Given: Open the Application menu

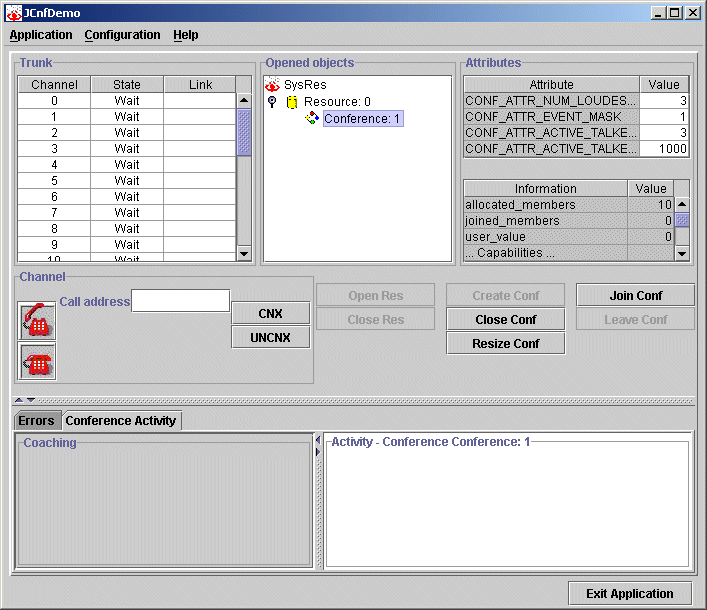Looking at the screenshot, I should (x=41, y=35).
